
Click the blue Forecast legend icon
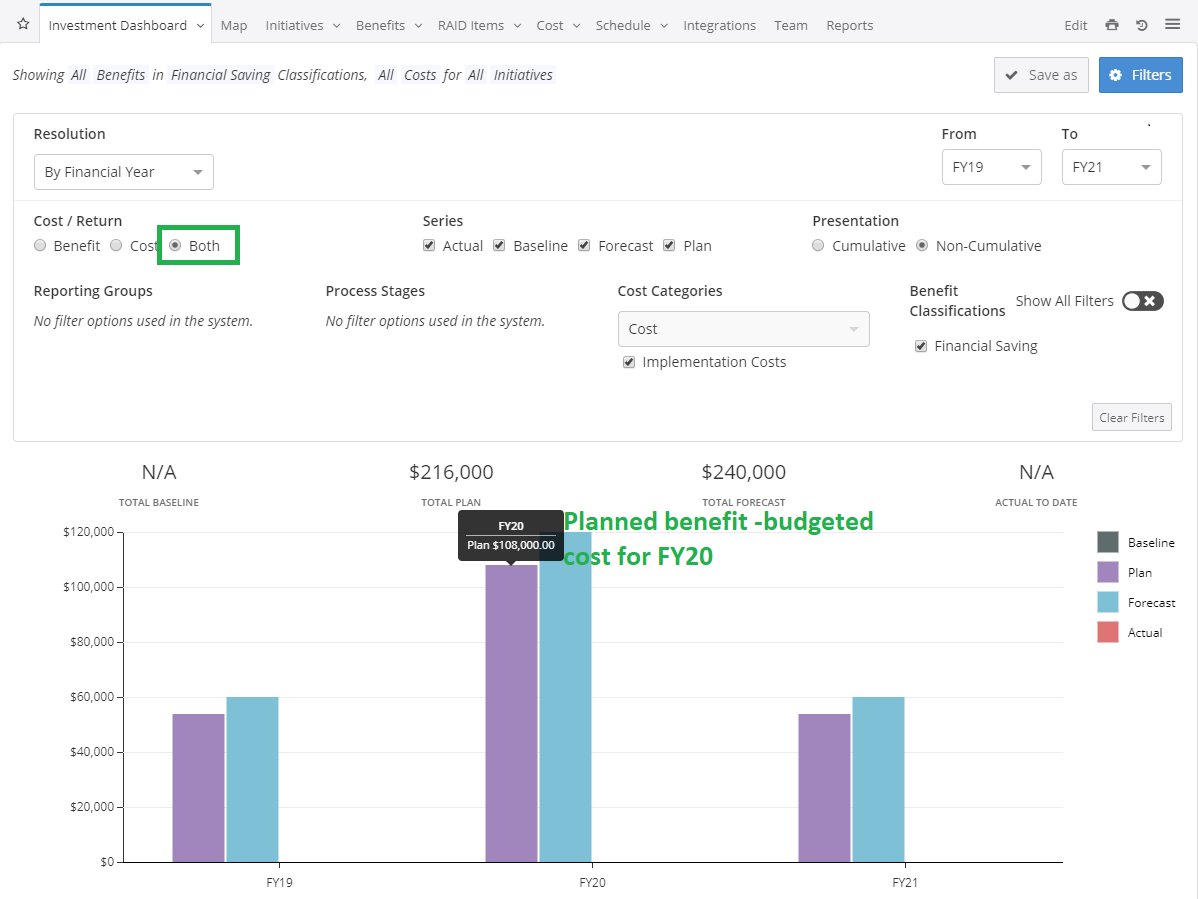click(1107, 602)
